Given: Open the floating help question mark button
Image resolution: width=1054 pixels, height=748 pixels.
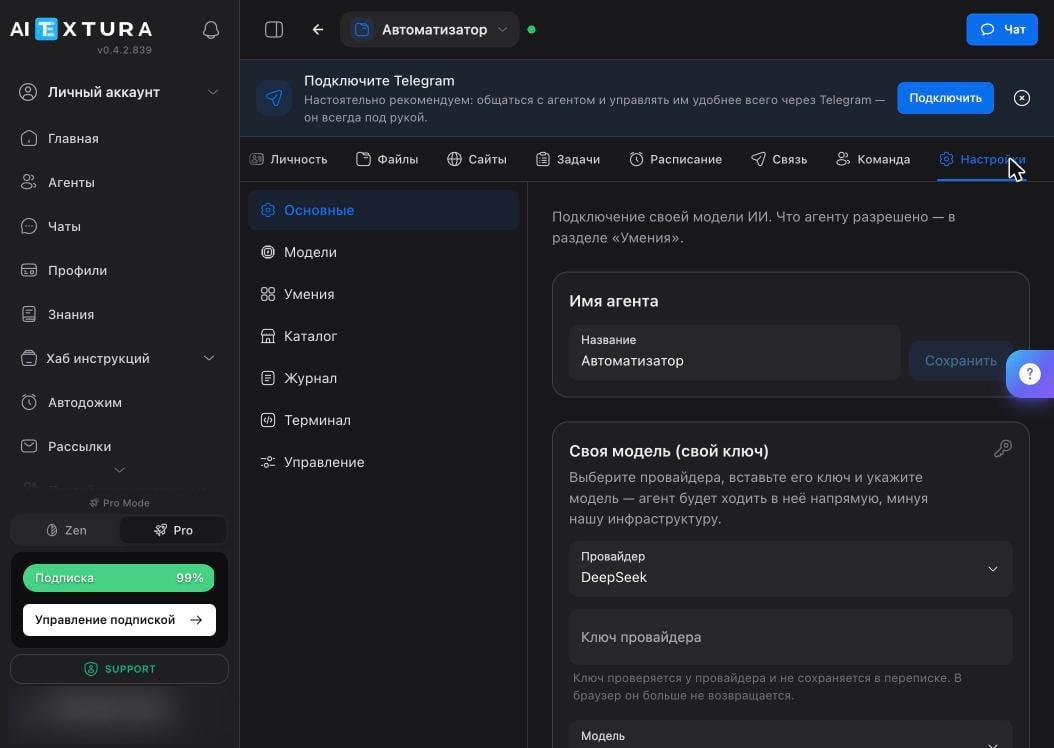Looking at the screenshot, I should point(1029,374).
